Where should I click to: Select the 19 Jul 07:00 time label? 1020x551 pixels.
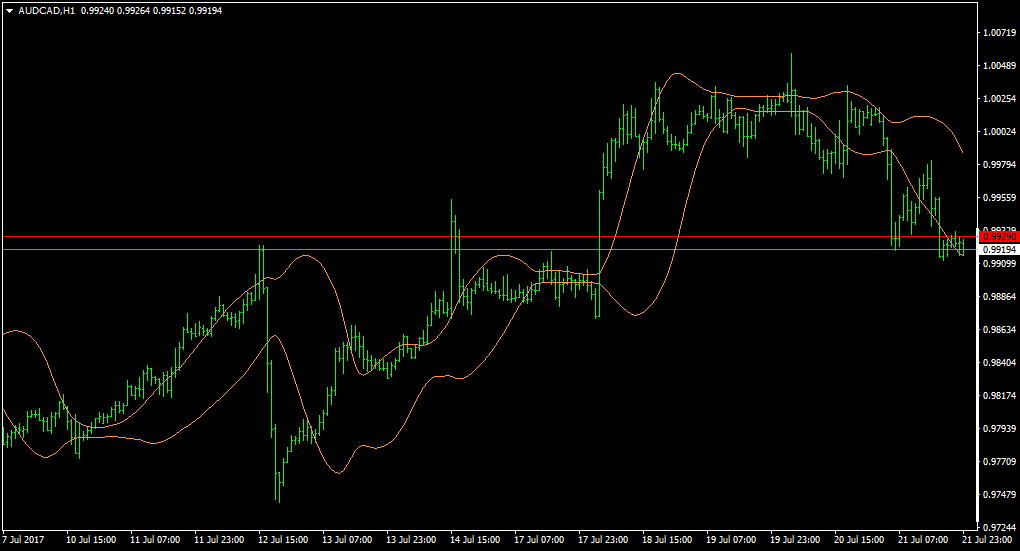click(732, 540)
